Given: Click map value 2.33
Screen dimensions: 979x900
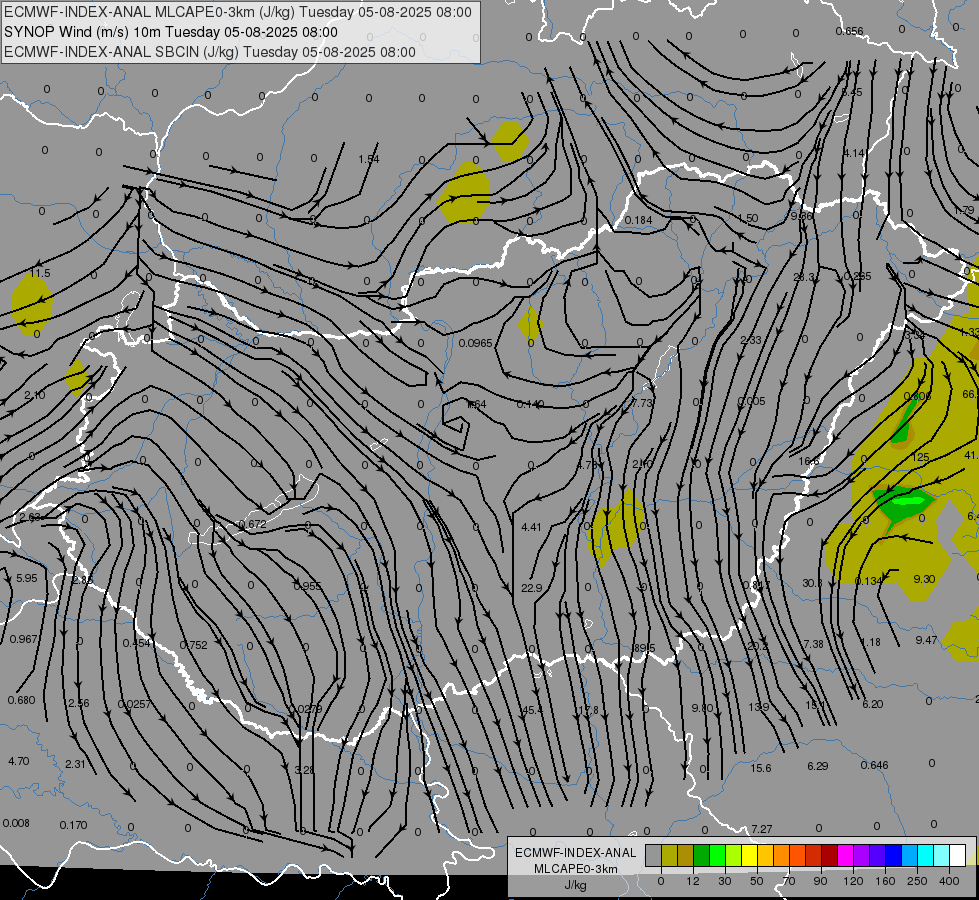Looking at the screenshot, I should tap(751, 340).
